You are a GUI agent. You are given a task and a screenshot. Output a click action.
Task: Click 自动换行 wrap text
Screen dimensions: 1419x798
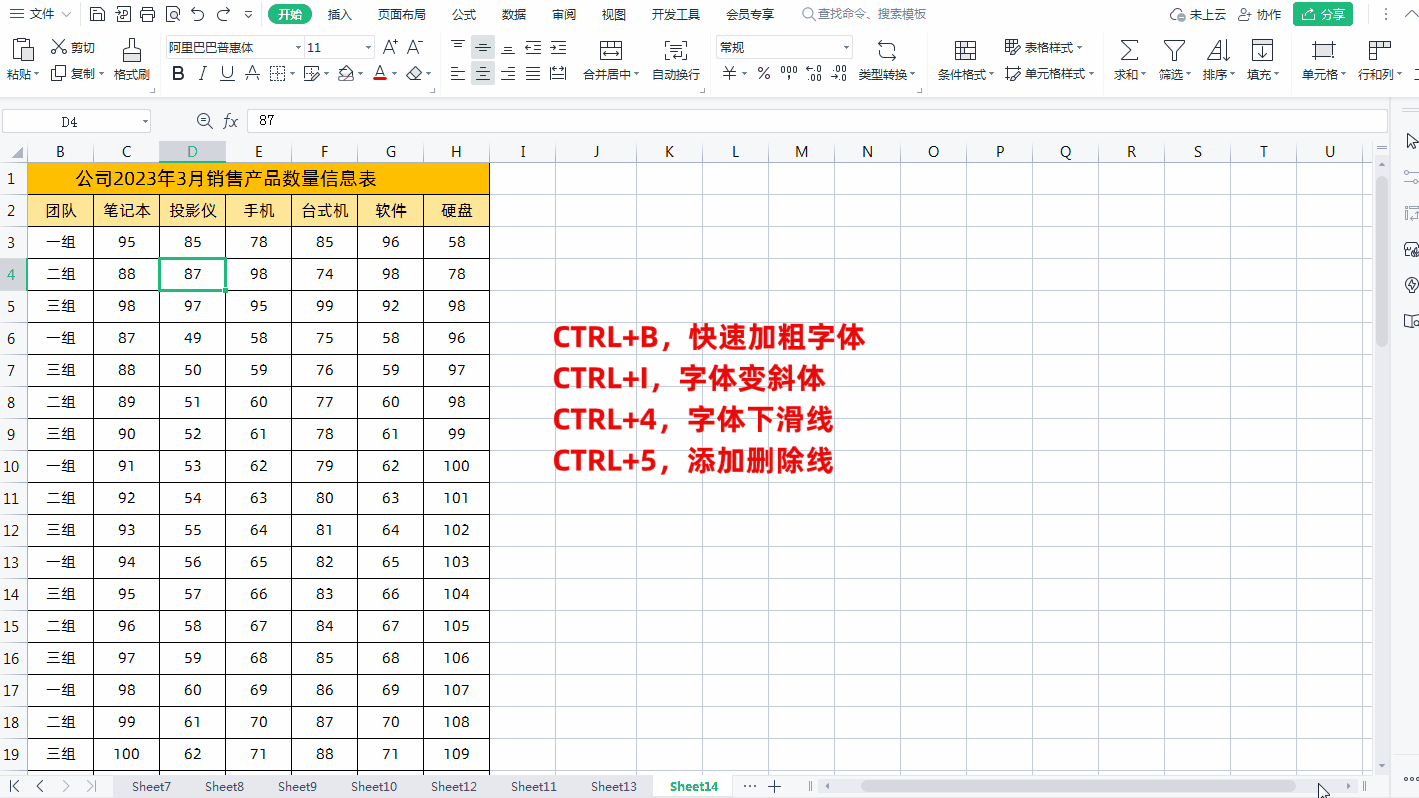coord(676,60)
